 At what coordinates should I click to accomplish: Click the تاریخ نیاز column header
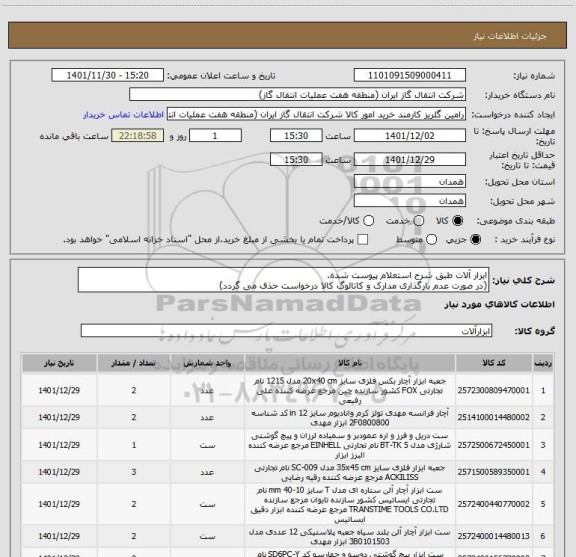click(59, 363)
